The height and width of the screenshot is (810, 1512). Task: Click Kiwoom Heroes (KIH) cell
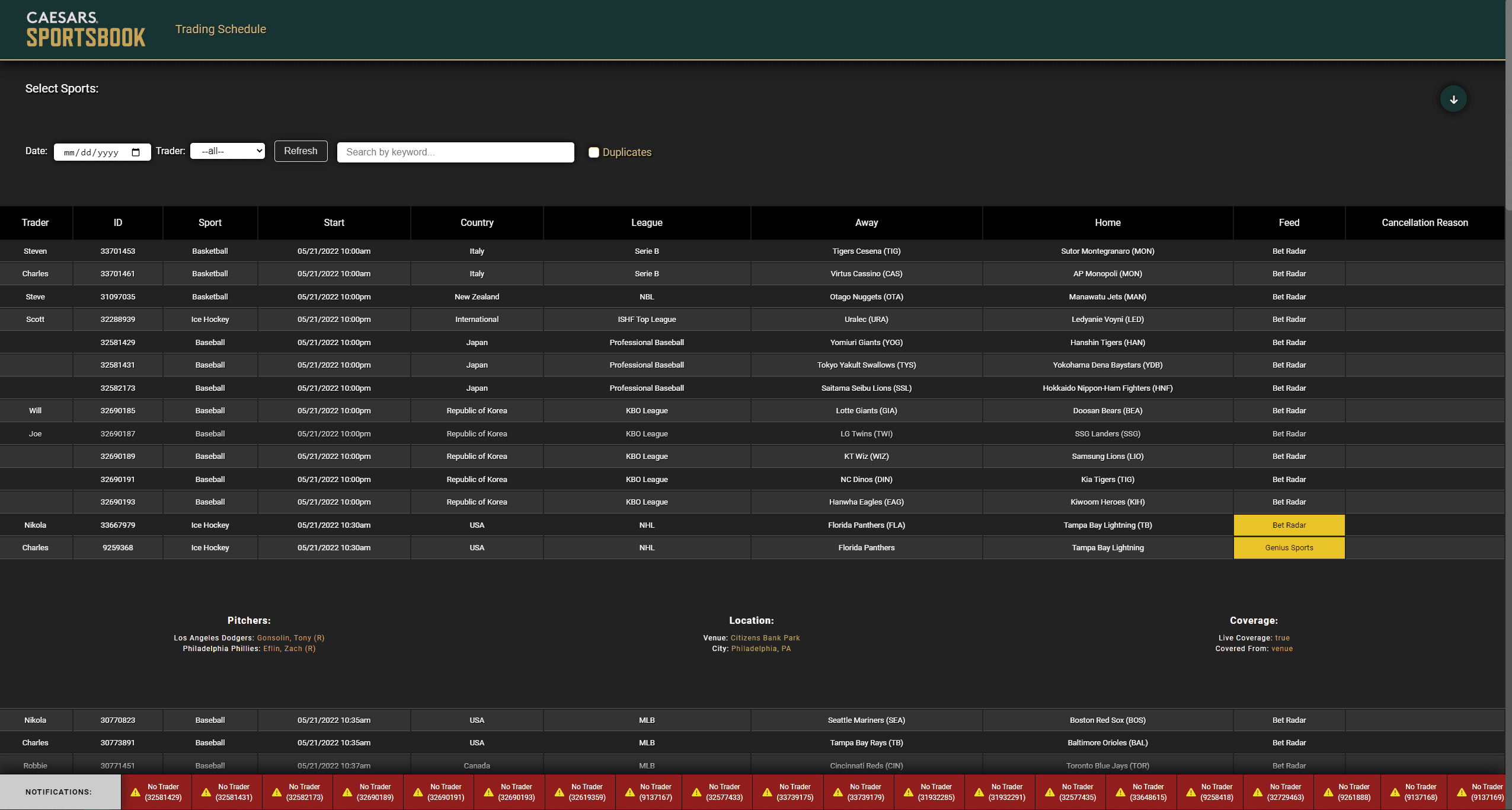(1108, 502)
